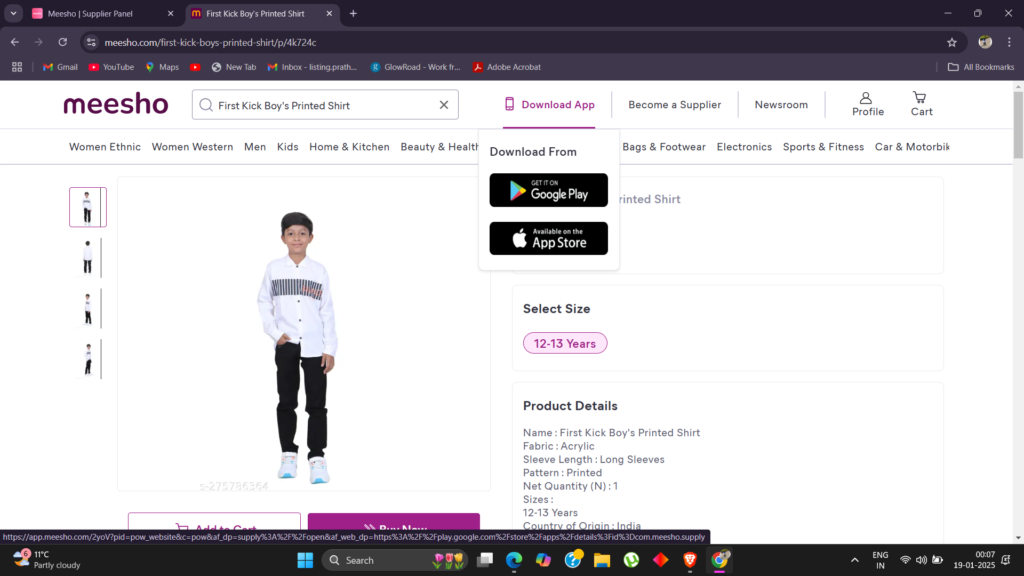Click the site information icon
The height and width of the screenshot is (576, 1024).
(91, 42)
